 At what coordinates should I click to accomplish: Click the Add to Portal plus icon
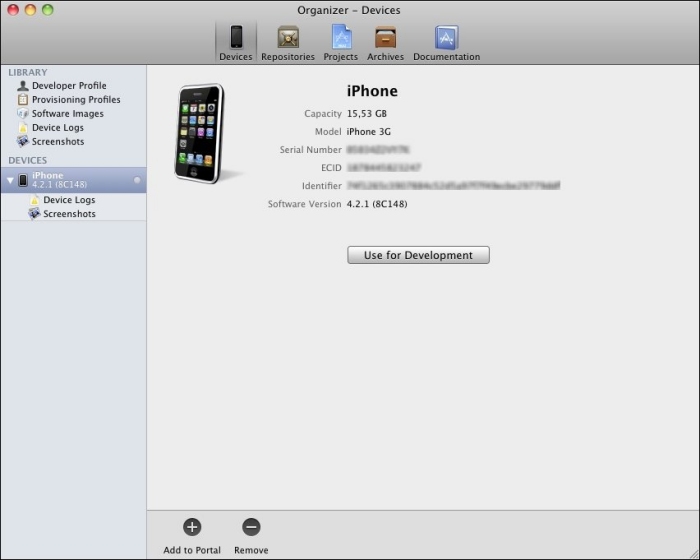[x=192, y=527]
